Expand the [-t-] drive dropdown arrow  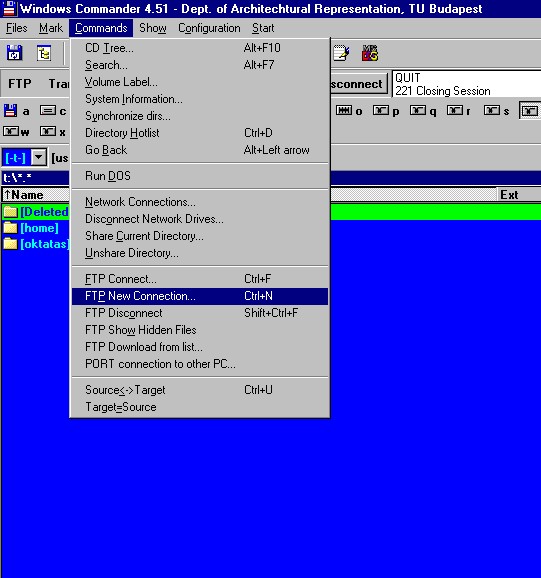pyautogui.click(x=39, y=158)
